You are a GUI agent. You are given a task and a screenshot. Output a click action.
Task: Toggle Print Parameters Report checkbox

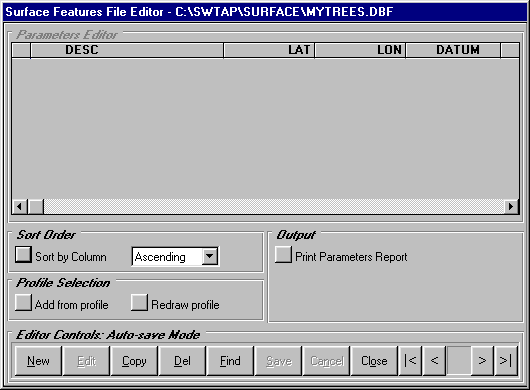coord(283,254)
